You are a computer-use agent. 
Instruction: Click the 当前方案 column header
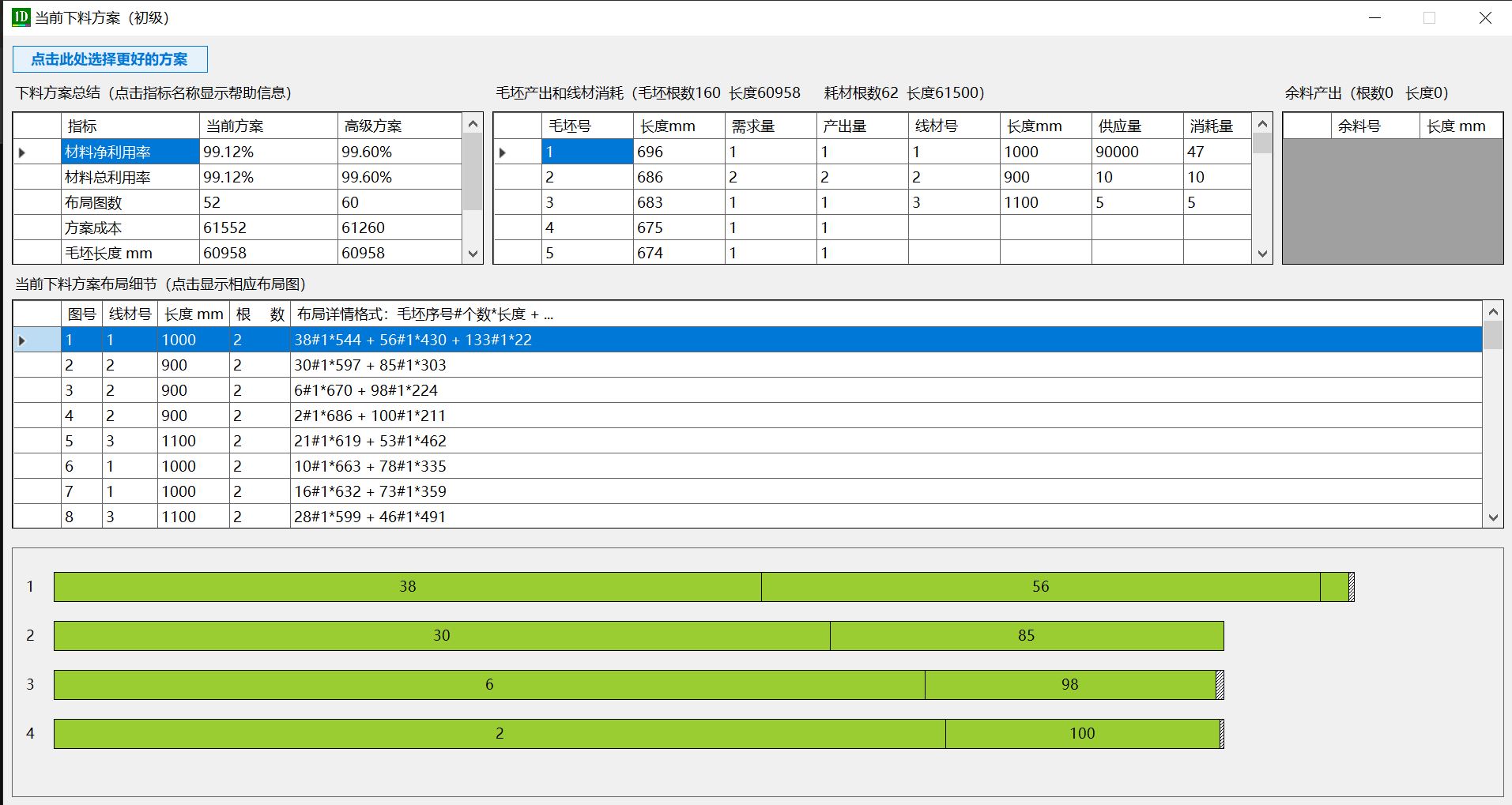click(269, 126)
